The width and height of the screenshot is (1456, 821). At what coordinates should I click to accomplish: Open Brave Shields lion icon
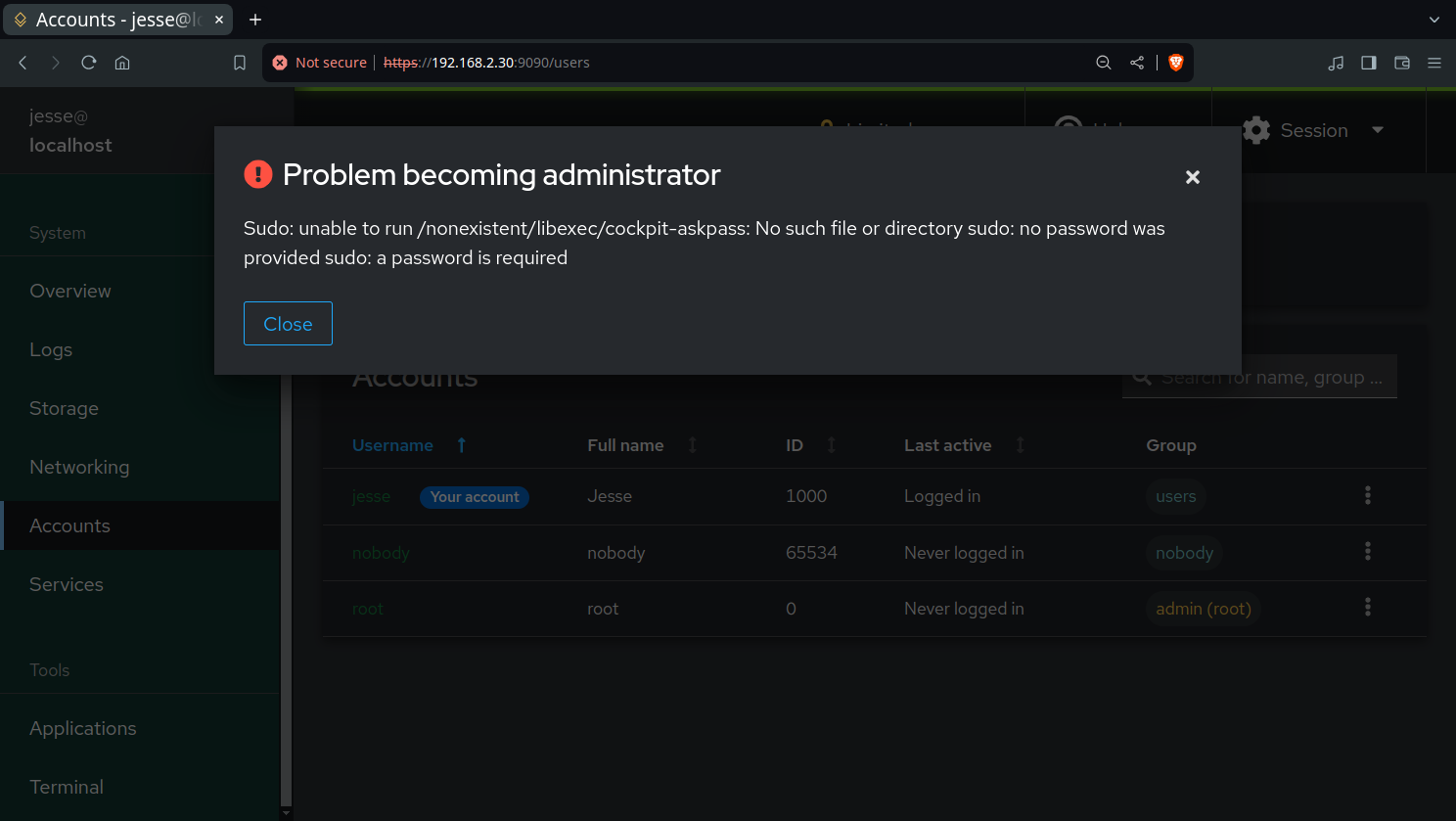pyautogui.click(x=1176, y=63)
